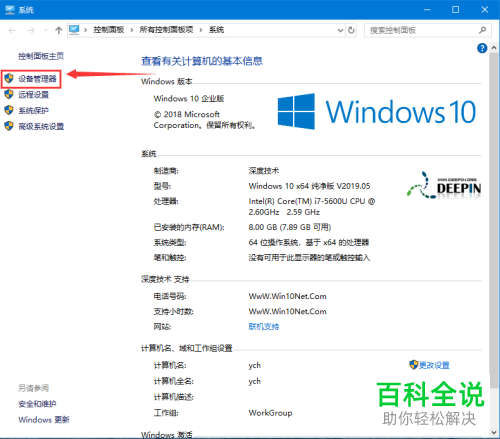500x439 pixels.
Task: Click computer icon in address bar
Action: (x=74, y=30)
